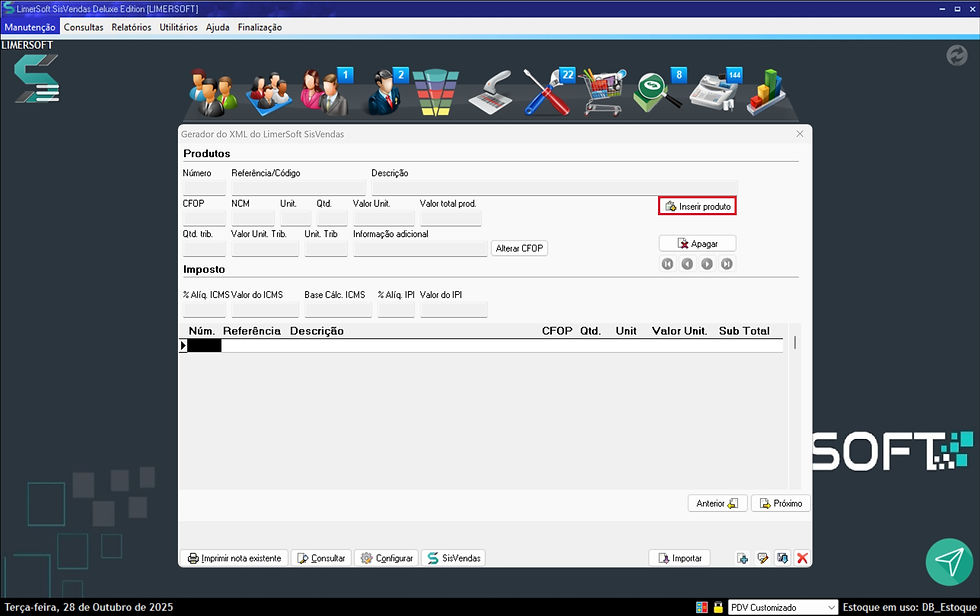Click the Valor total prod. field
Screen dimensions: 980x616
coord(451,218)
